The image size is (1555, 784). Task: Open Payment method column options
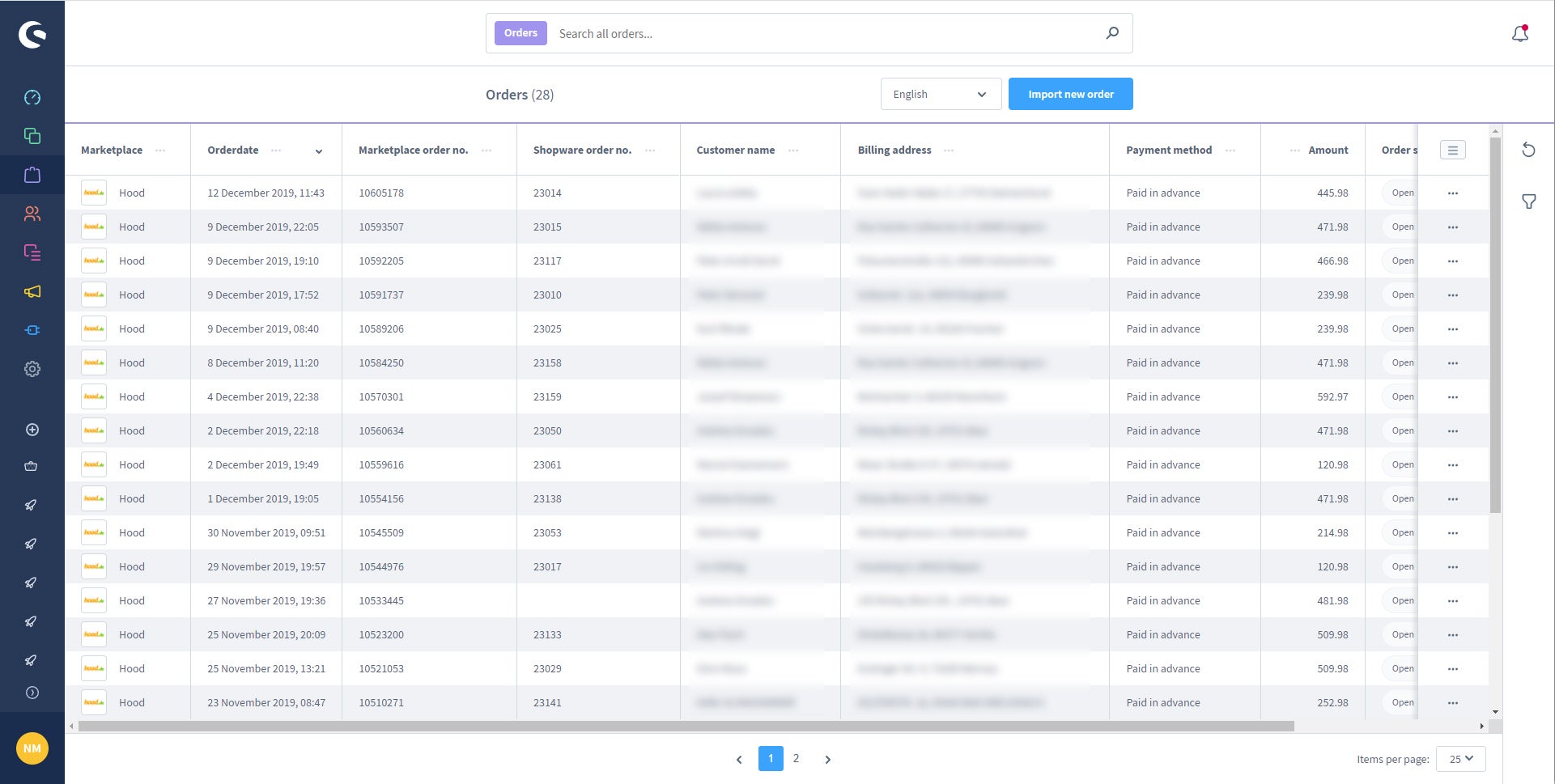click(x=1230, y=150)
